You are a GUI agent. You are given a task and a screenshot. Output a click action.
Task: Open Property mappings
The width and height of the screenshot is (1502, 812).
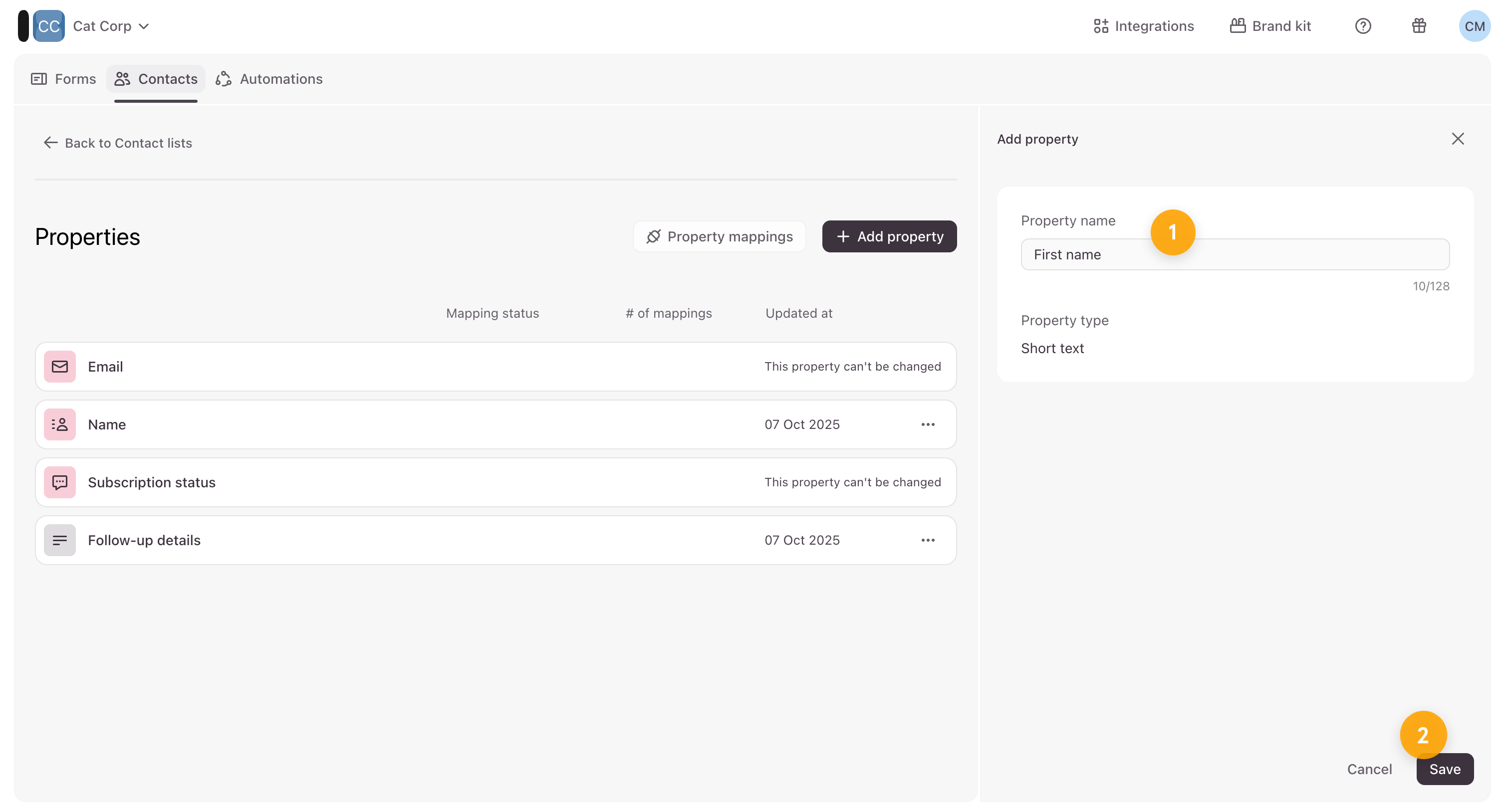(719, 236)
